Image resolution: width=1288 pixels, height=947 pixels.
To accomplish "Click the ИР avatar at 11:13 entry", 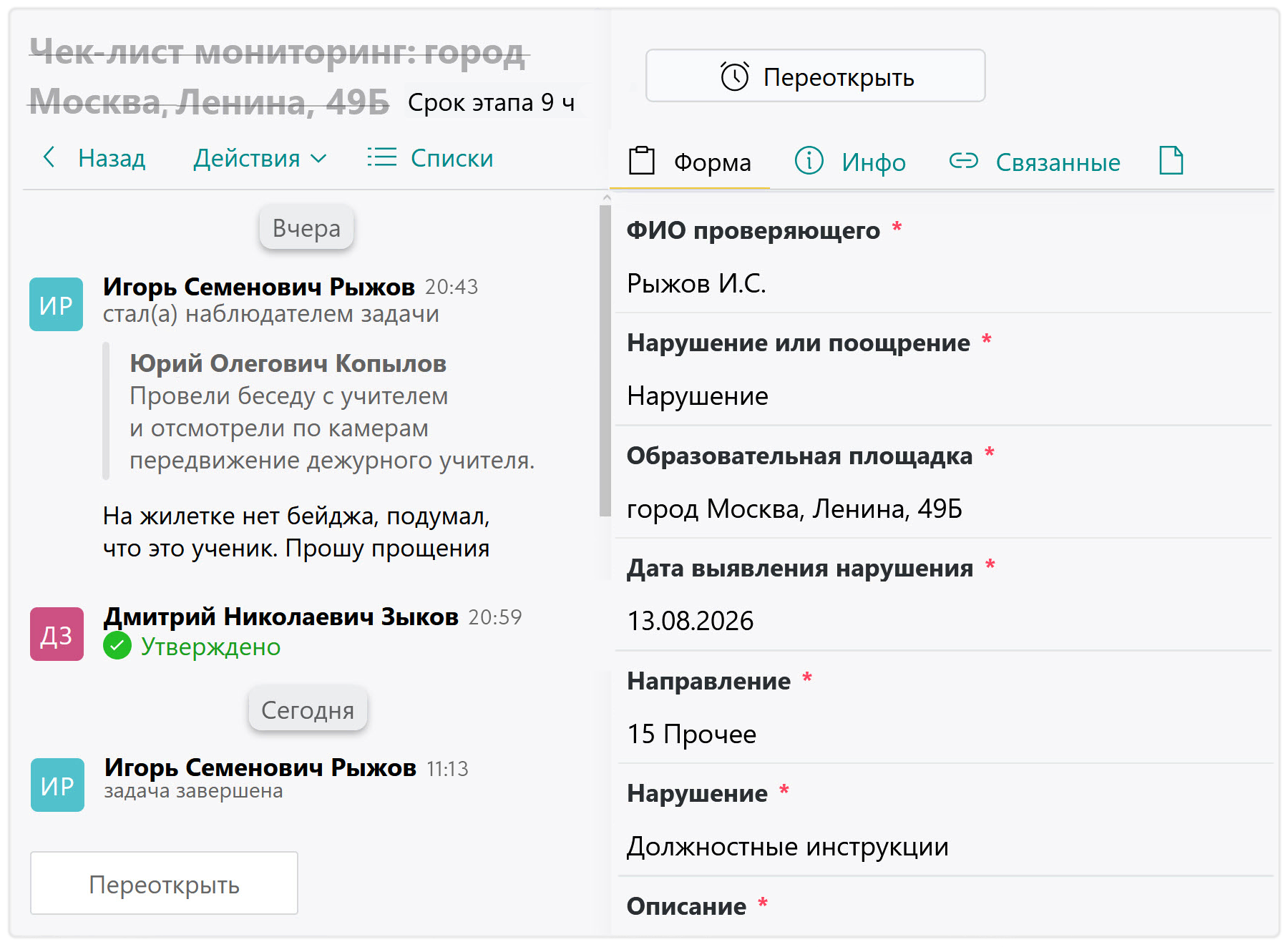I will [57, 785].
